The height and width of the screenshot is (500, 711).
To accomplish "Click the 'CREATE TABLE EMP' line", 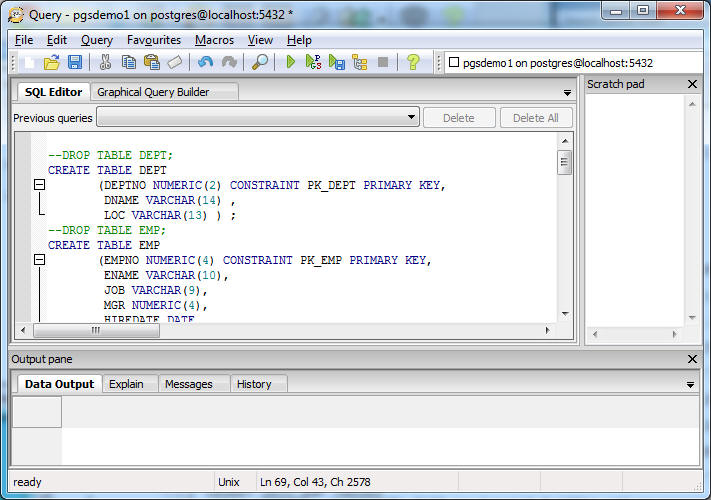I will click(x=104, y=245).
